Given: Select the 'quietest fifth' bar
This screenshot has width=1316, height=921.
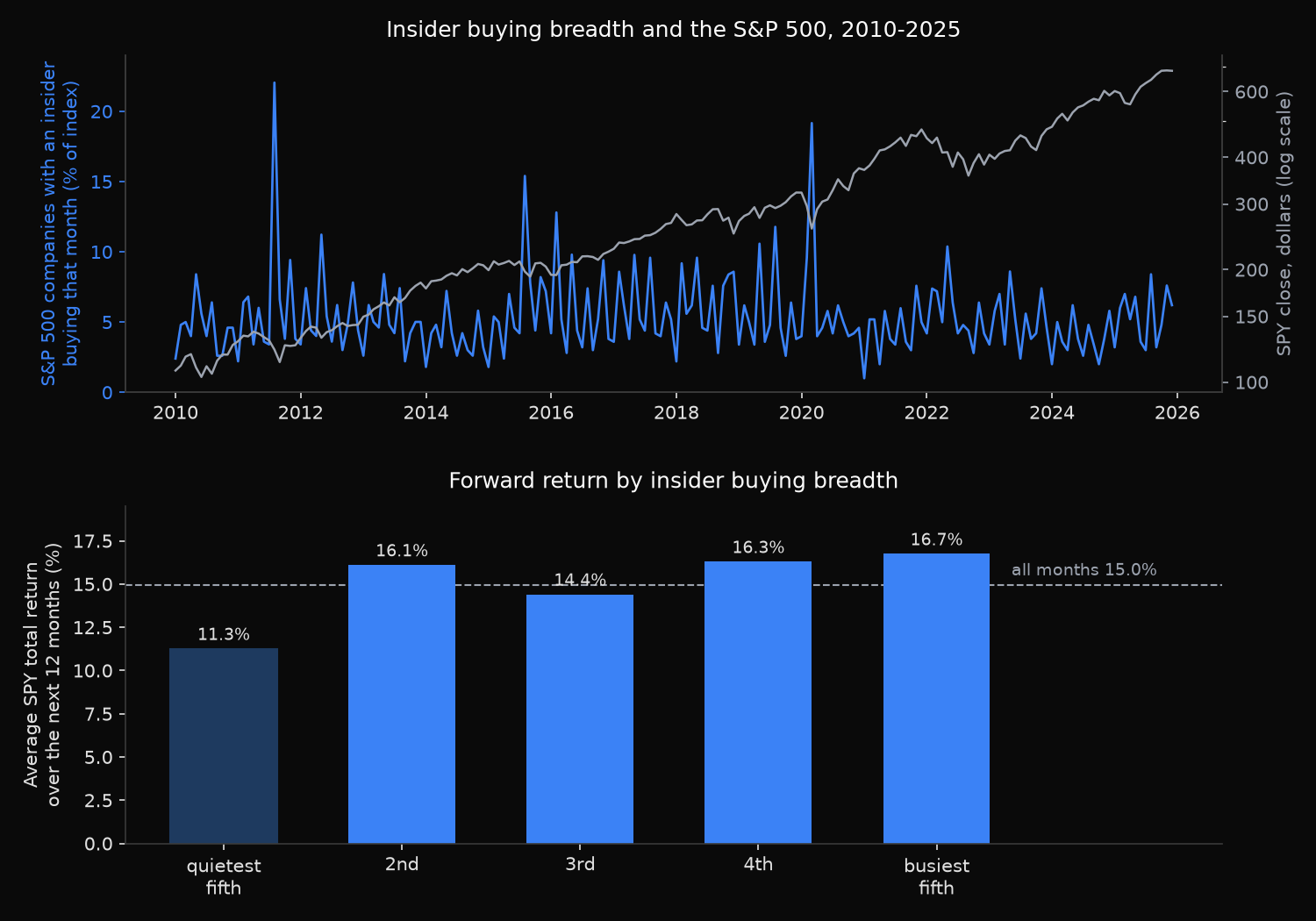Looking at the screenshot, I should (224, 746).
